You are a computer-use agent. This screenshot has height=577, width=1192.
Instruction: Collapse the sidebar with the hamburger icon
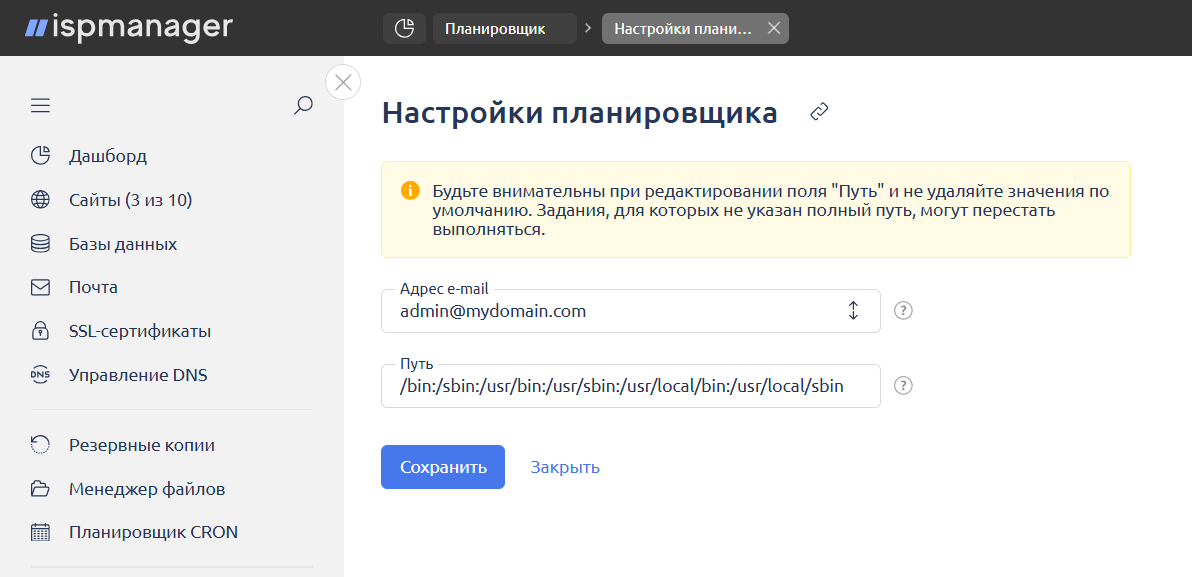click(40, 104)
